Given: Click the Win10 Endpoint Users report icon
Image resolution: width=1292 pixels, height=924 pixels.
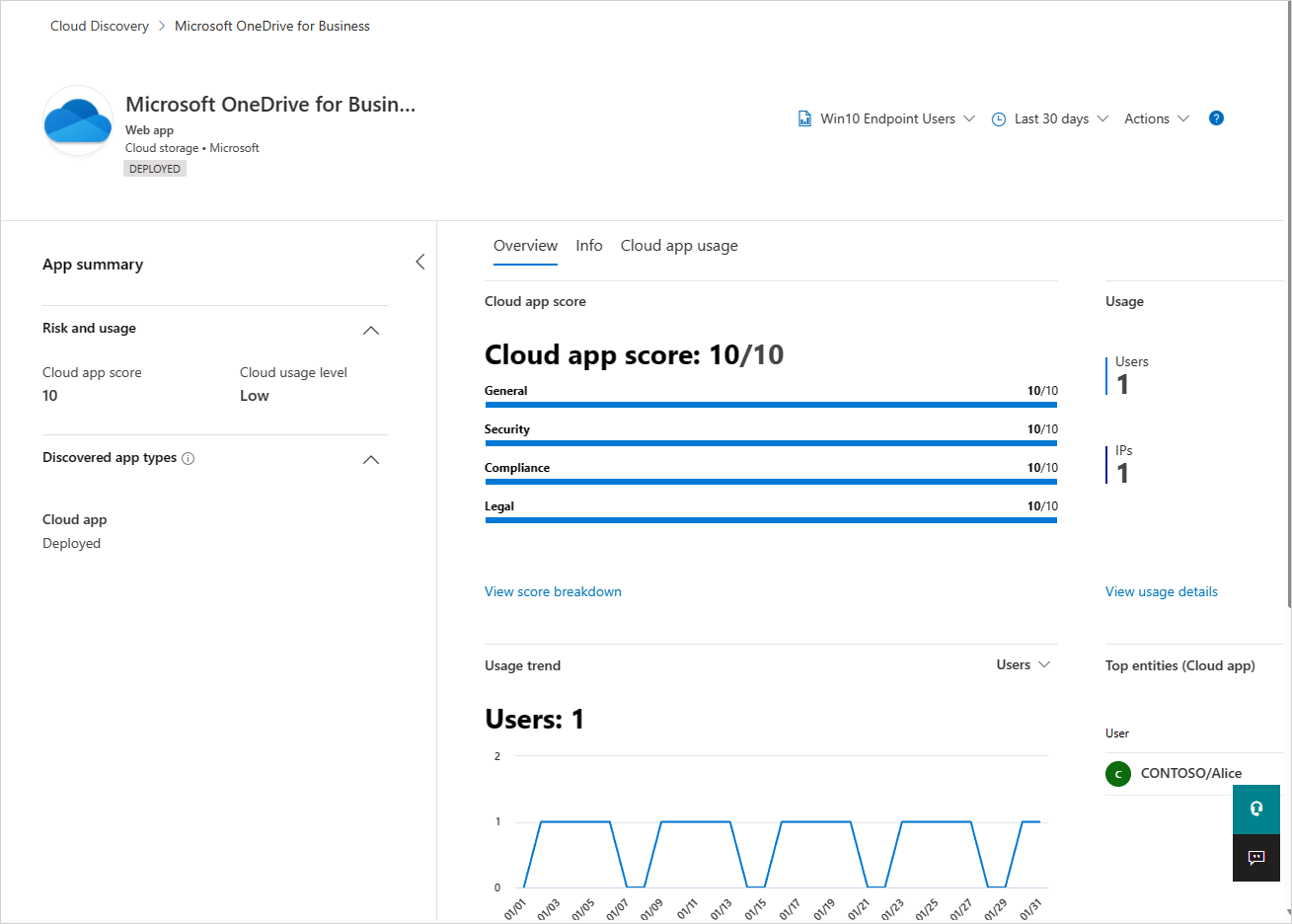Looking at the screenshot, I should (804, 118).
